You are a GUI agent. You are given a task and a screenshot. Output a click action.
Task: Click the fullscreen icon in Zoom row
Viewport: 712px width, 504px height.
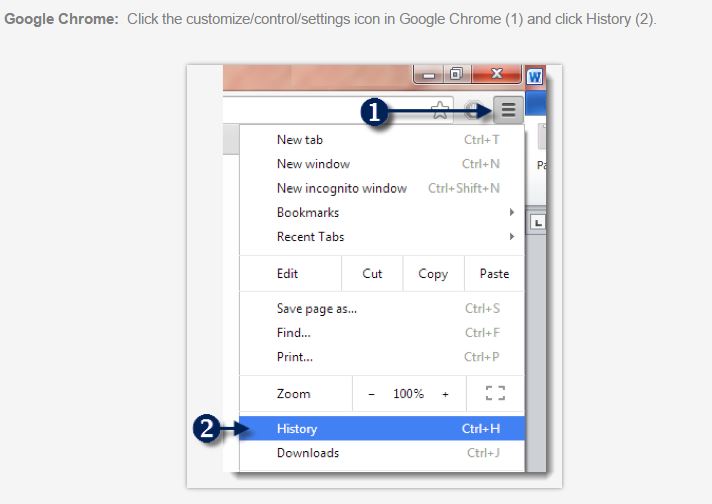pos(495,393)
